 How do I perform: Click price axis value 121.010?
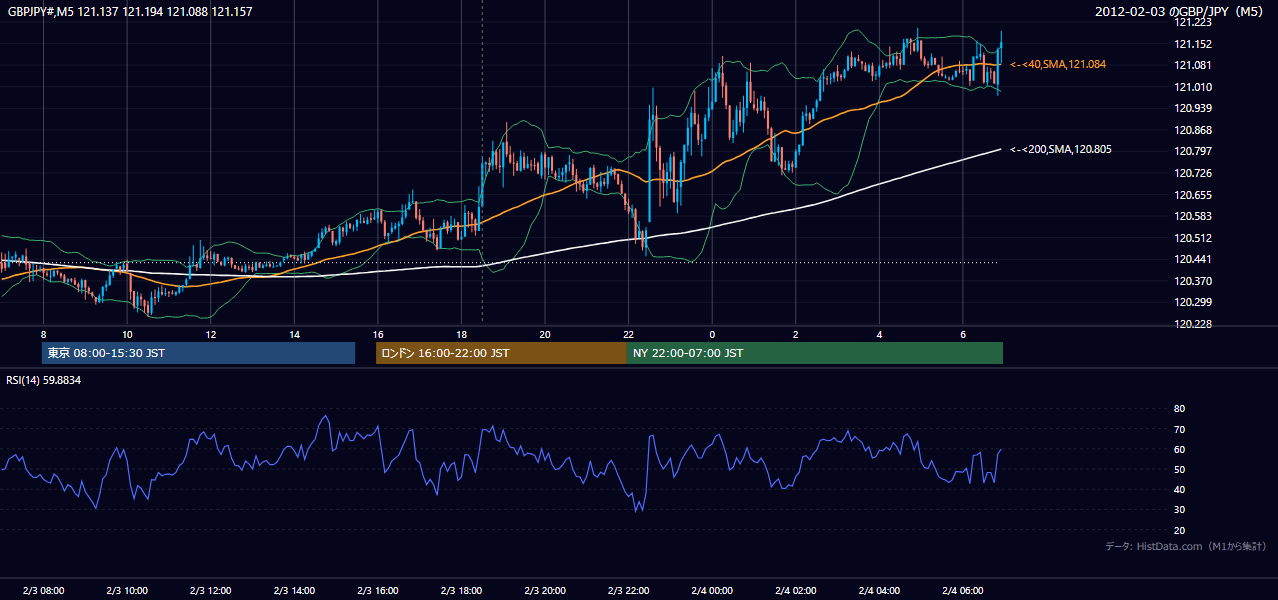(1193, 87)
